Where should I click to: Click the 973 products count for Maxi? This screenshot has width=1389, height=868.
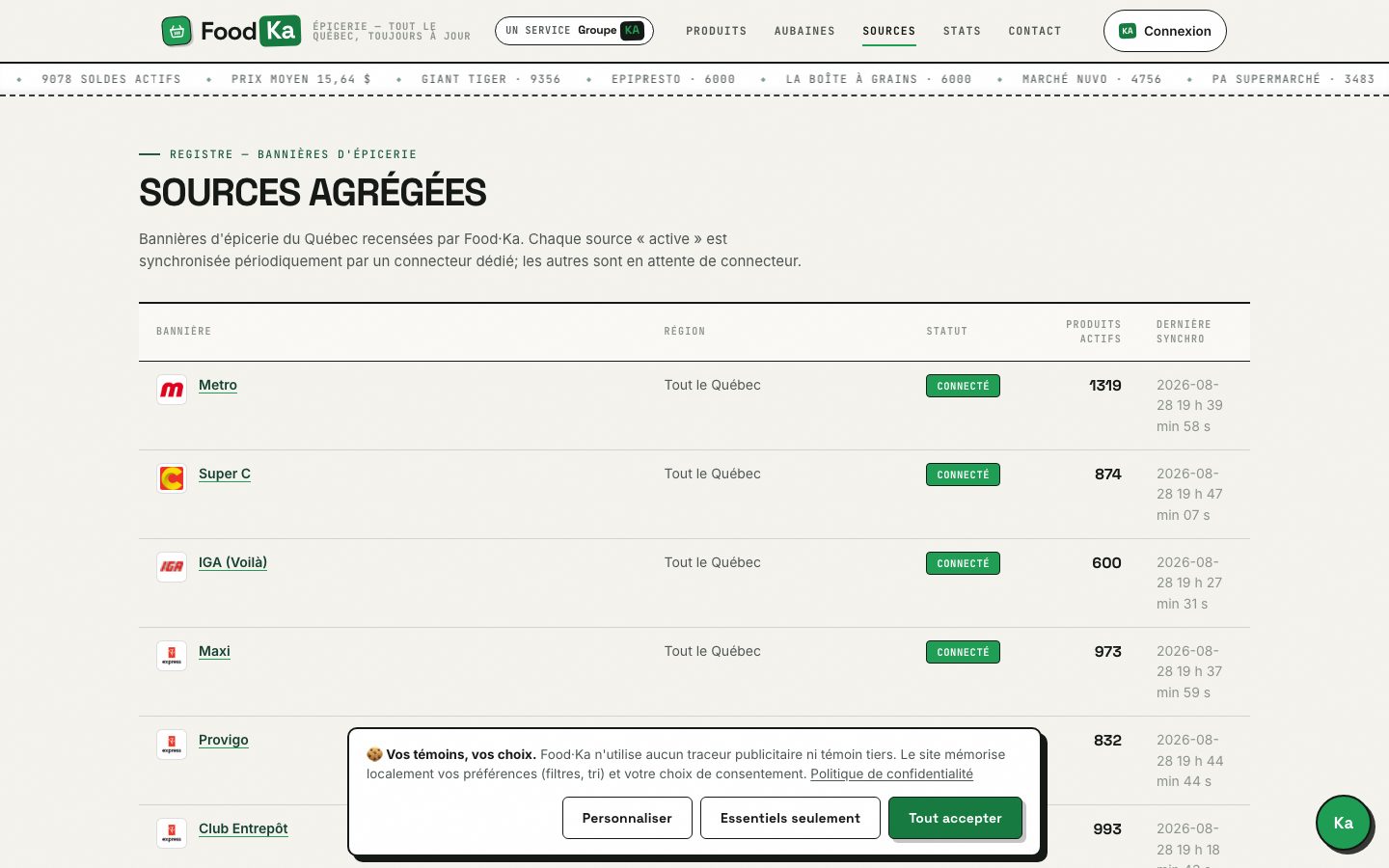point(1108,651)
